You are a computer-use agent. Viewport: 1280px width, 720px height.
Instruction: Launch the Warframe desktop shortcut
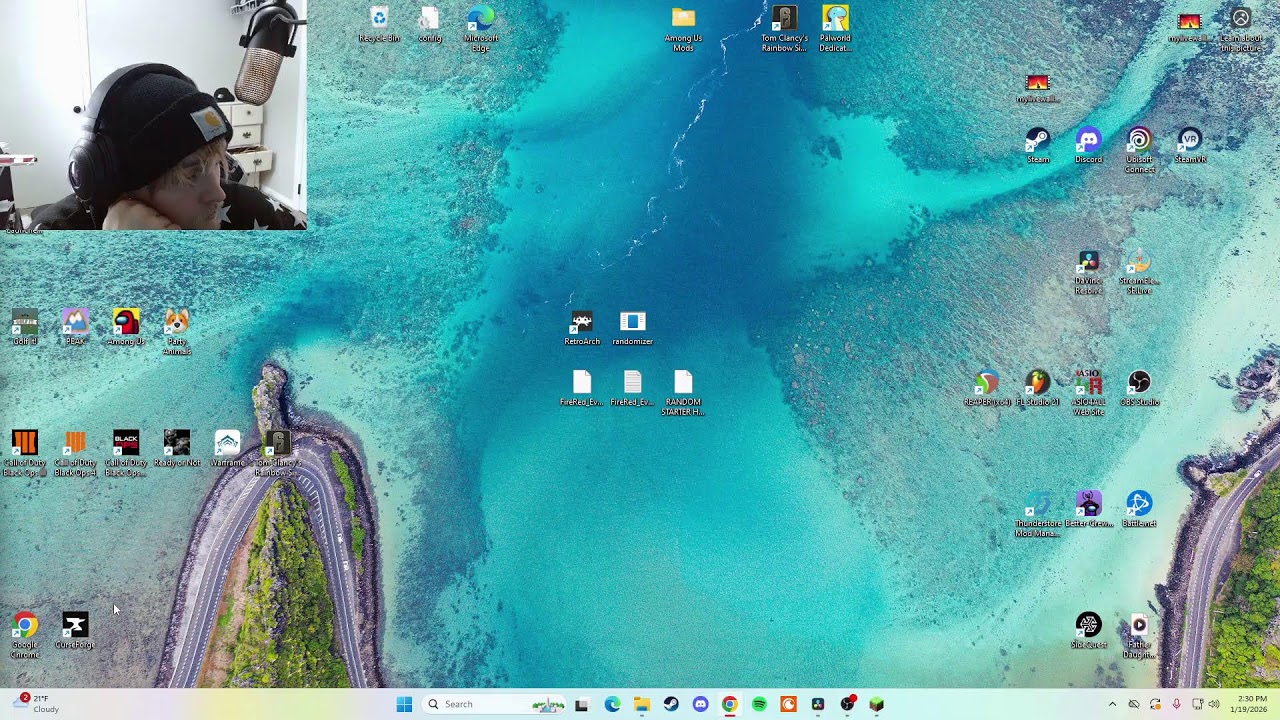[x=227, y=449]
